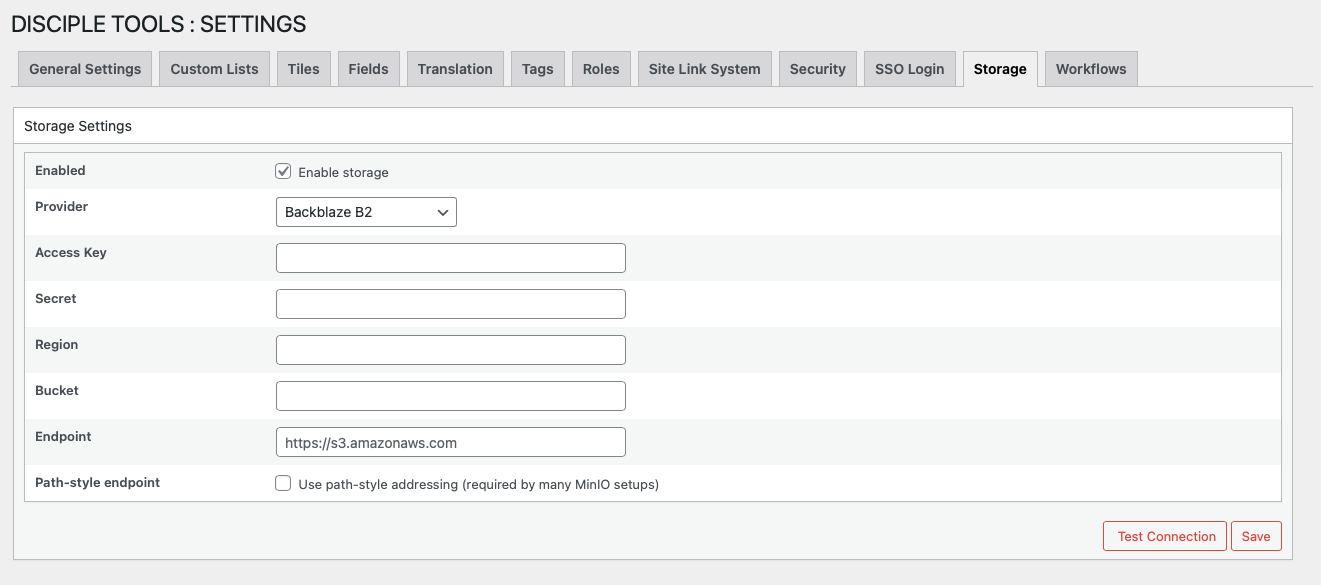This screenshot has width=1321, height=585.
Task: Enable path-style addressing checkbox
Action: [x=283, y=484]
